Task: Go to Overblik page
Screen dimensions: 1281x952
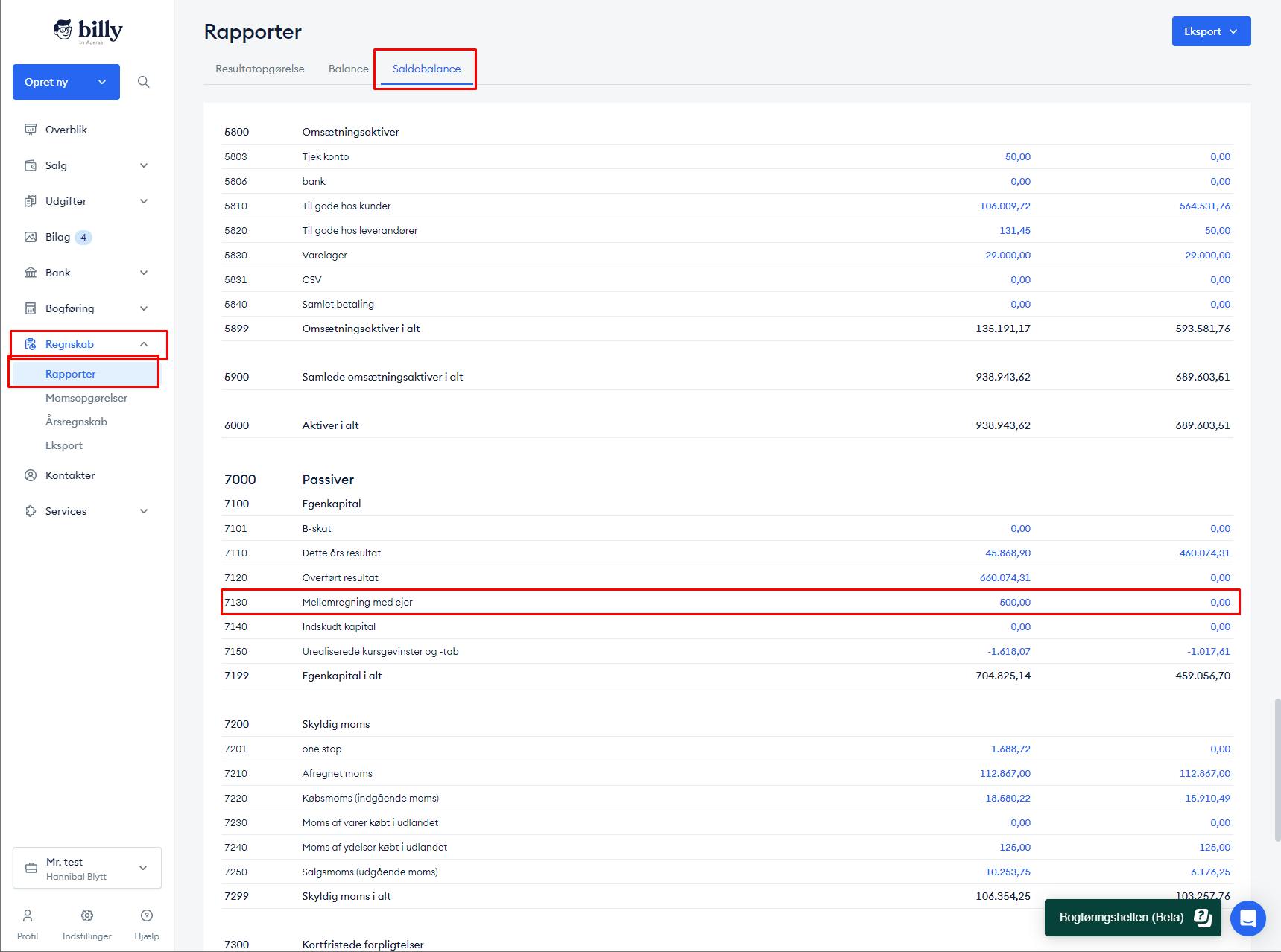Action: point(66,130)
